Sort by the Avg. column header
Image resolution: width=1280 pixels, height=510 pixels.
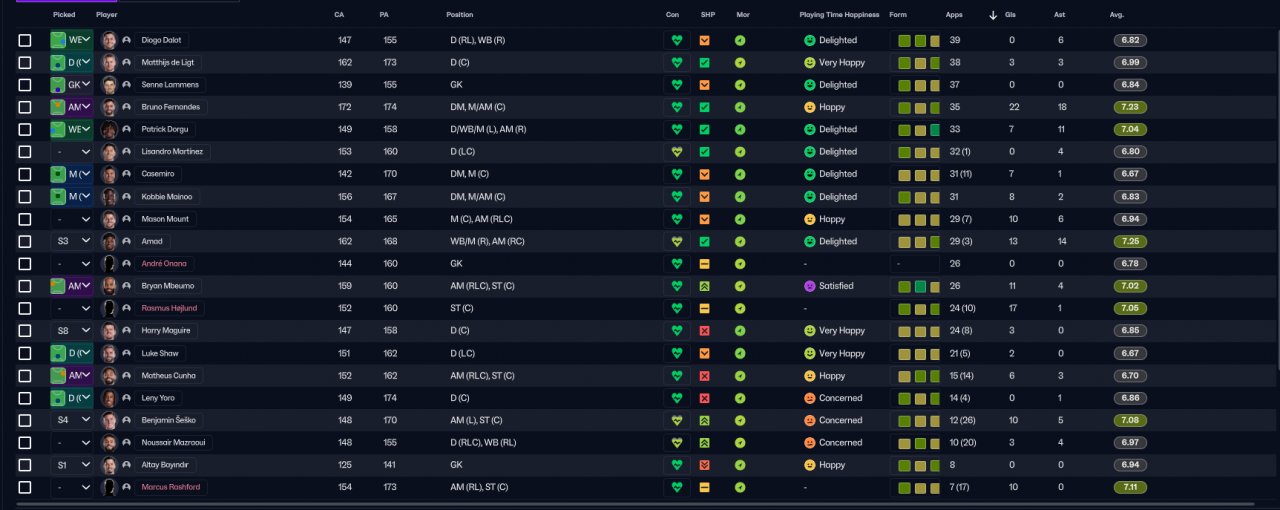pyautogui.click(x=1117, y=15)
